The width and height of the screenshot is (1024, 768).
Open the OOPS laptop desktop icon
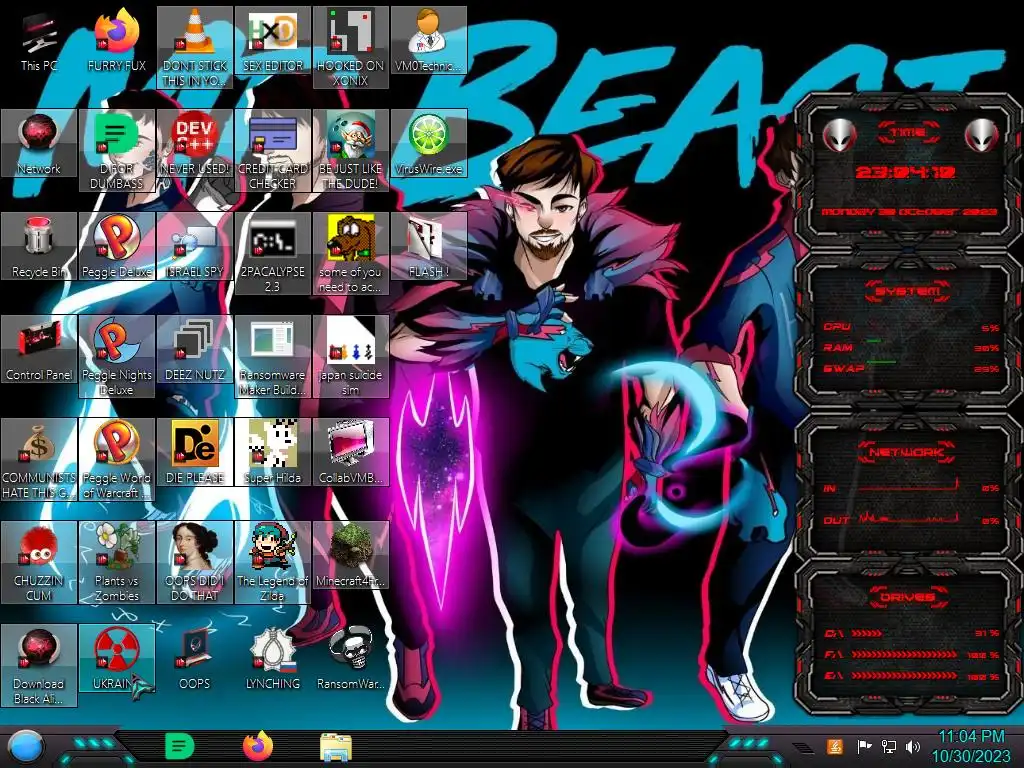(195, 658)
